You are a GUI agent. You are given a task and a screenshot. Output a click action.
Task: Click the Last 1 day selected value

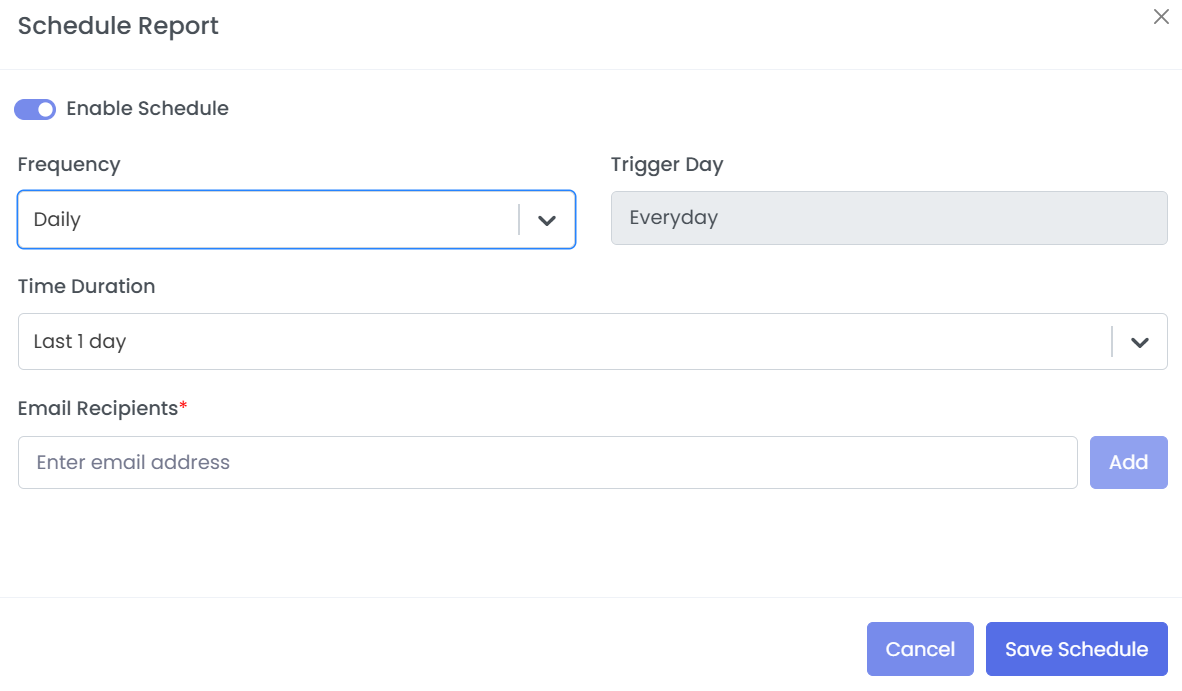[x=80, y=342]
